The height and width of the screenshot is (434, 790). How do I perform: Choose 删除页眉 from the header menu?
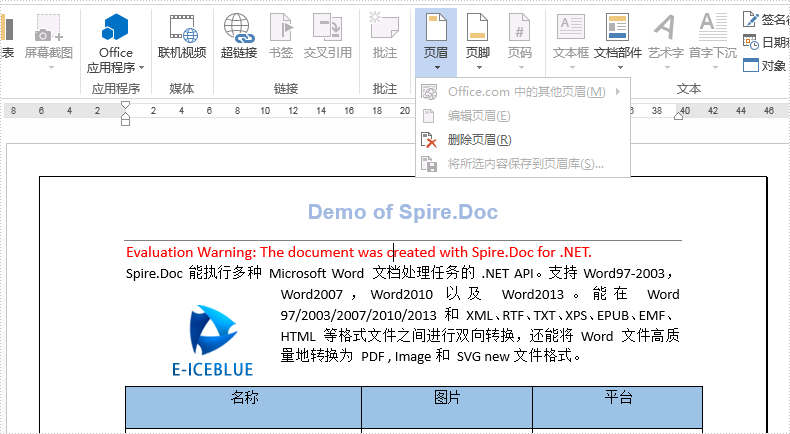click(479, 140)
